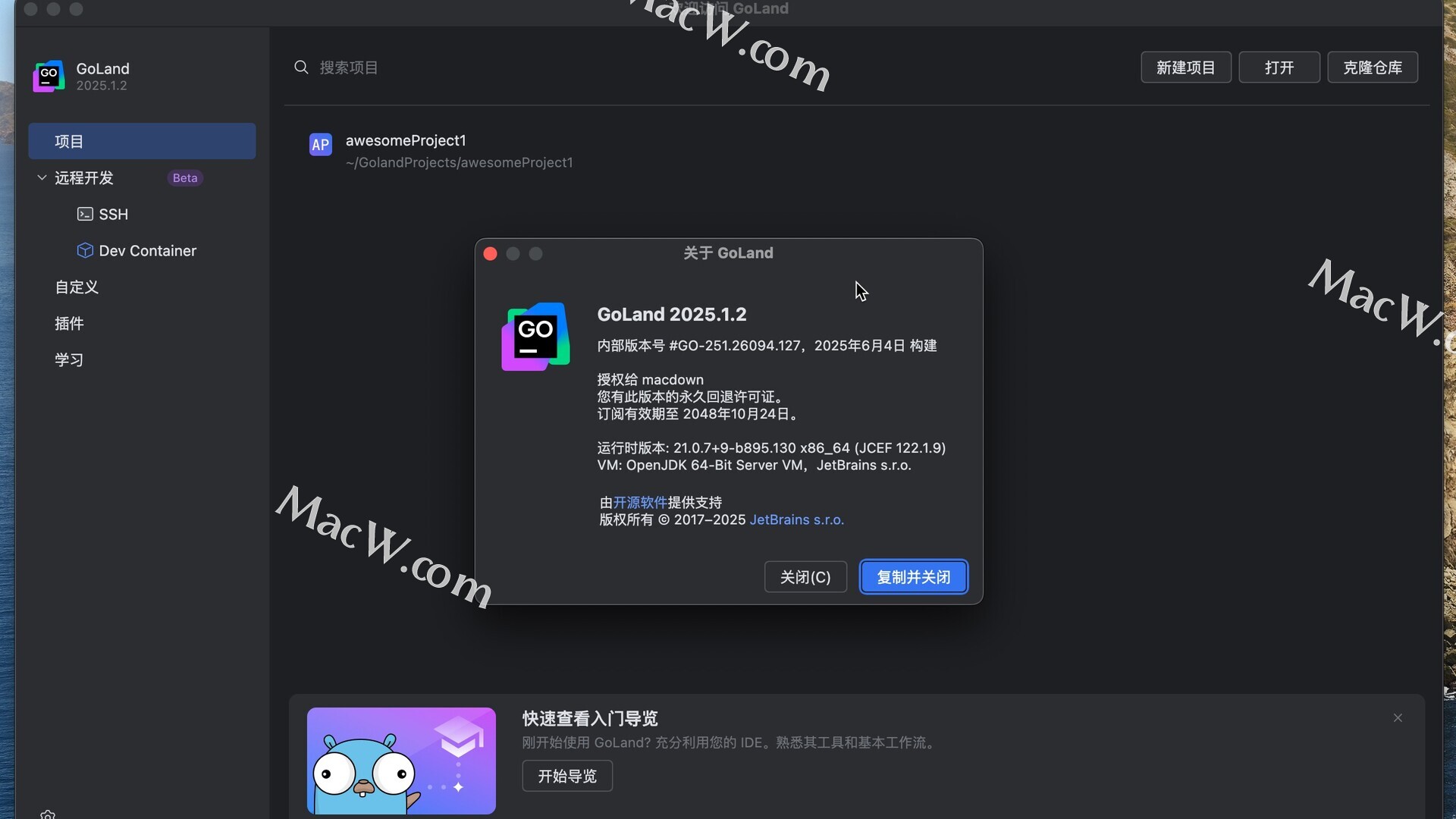Open the JetBrains s.r.o. link
The image size is (1456, 819).
coord(796,520)
